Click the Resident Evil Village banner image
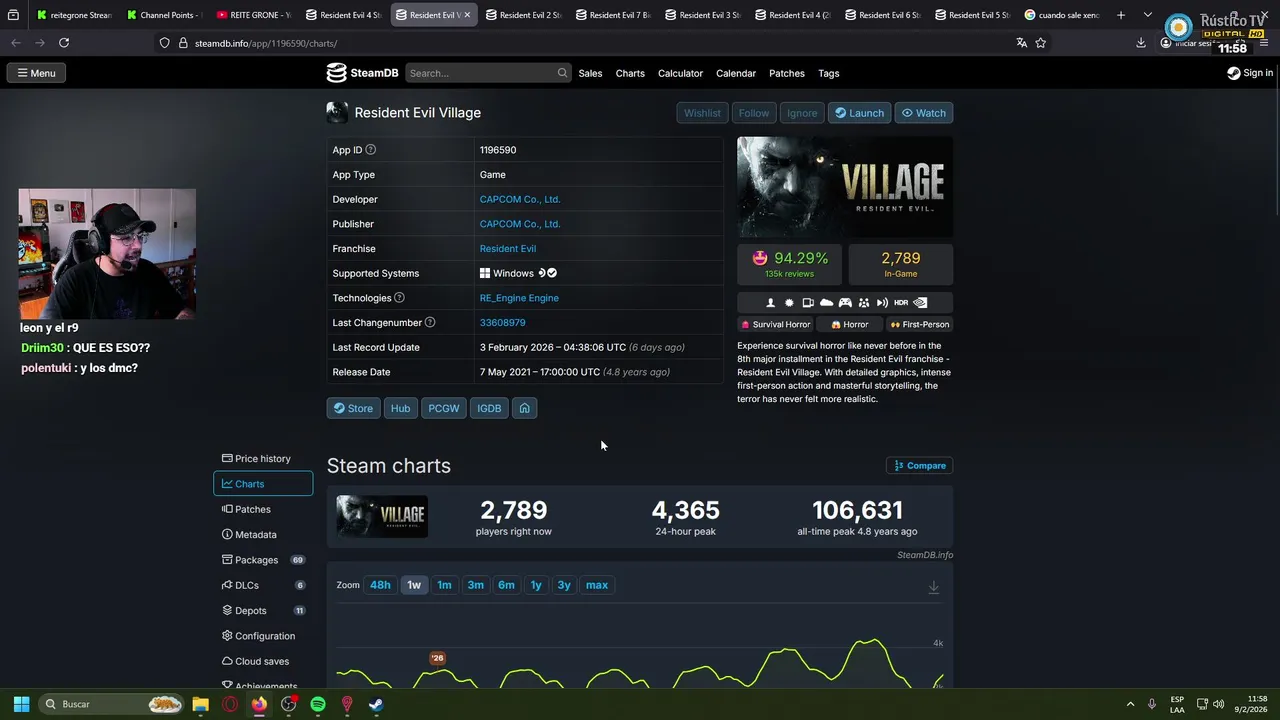This screenshot has width=1280, height=720. coord(845,187)
